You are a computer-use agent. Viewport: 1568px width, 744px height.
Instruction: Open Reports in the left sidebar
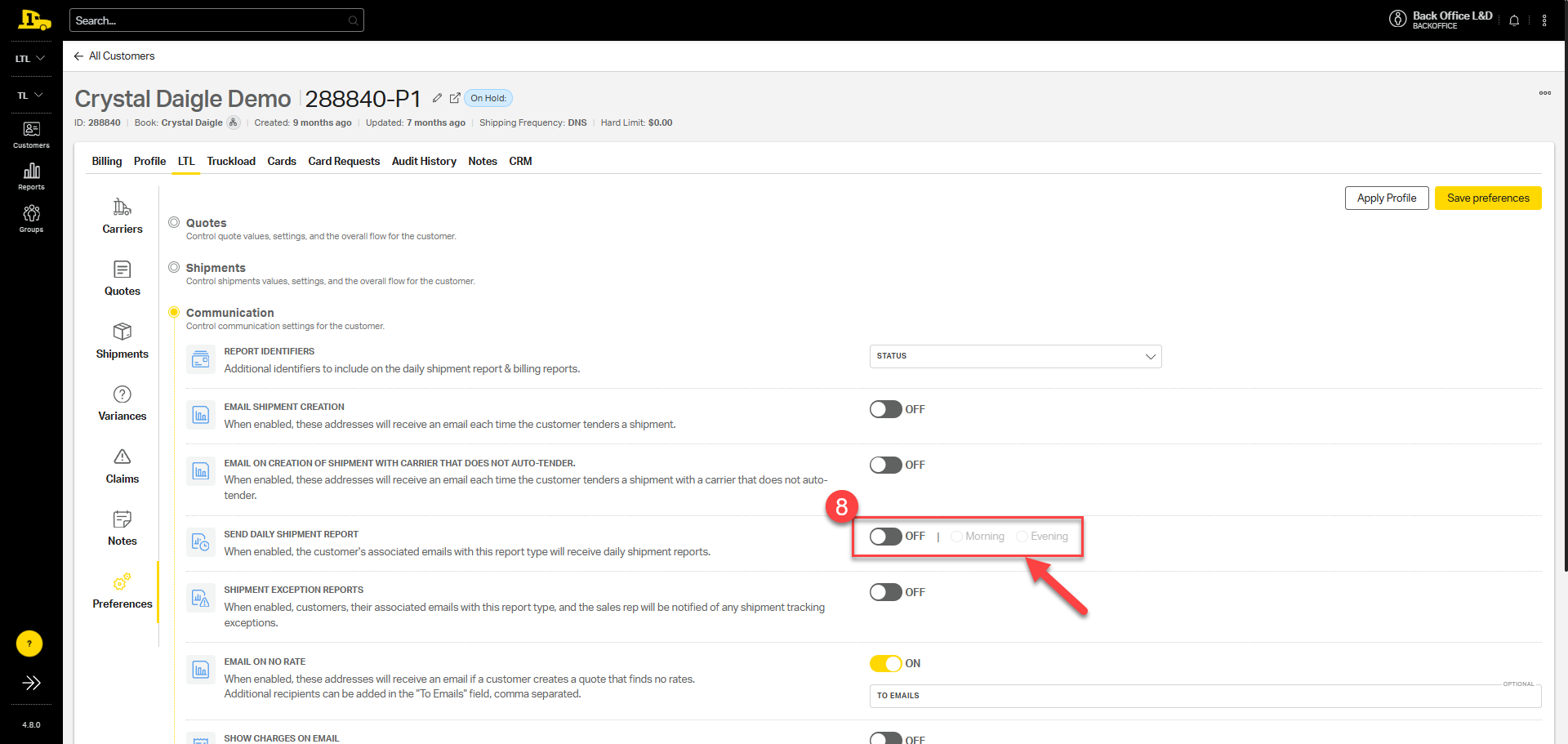pos(31,176)
